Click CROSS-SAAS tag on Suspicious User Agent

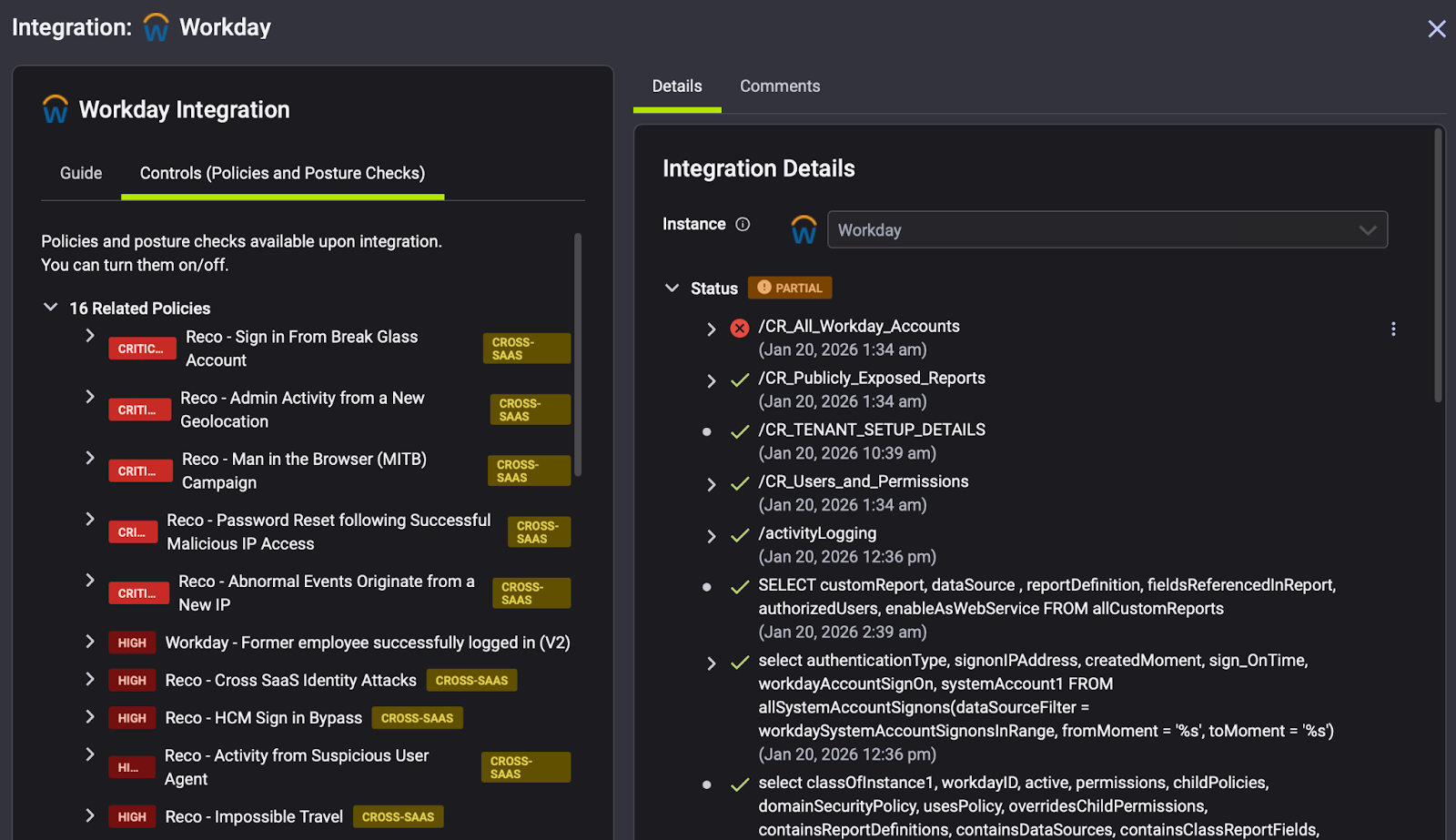coord(526,767)
